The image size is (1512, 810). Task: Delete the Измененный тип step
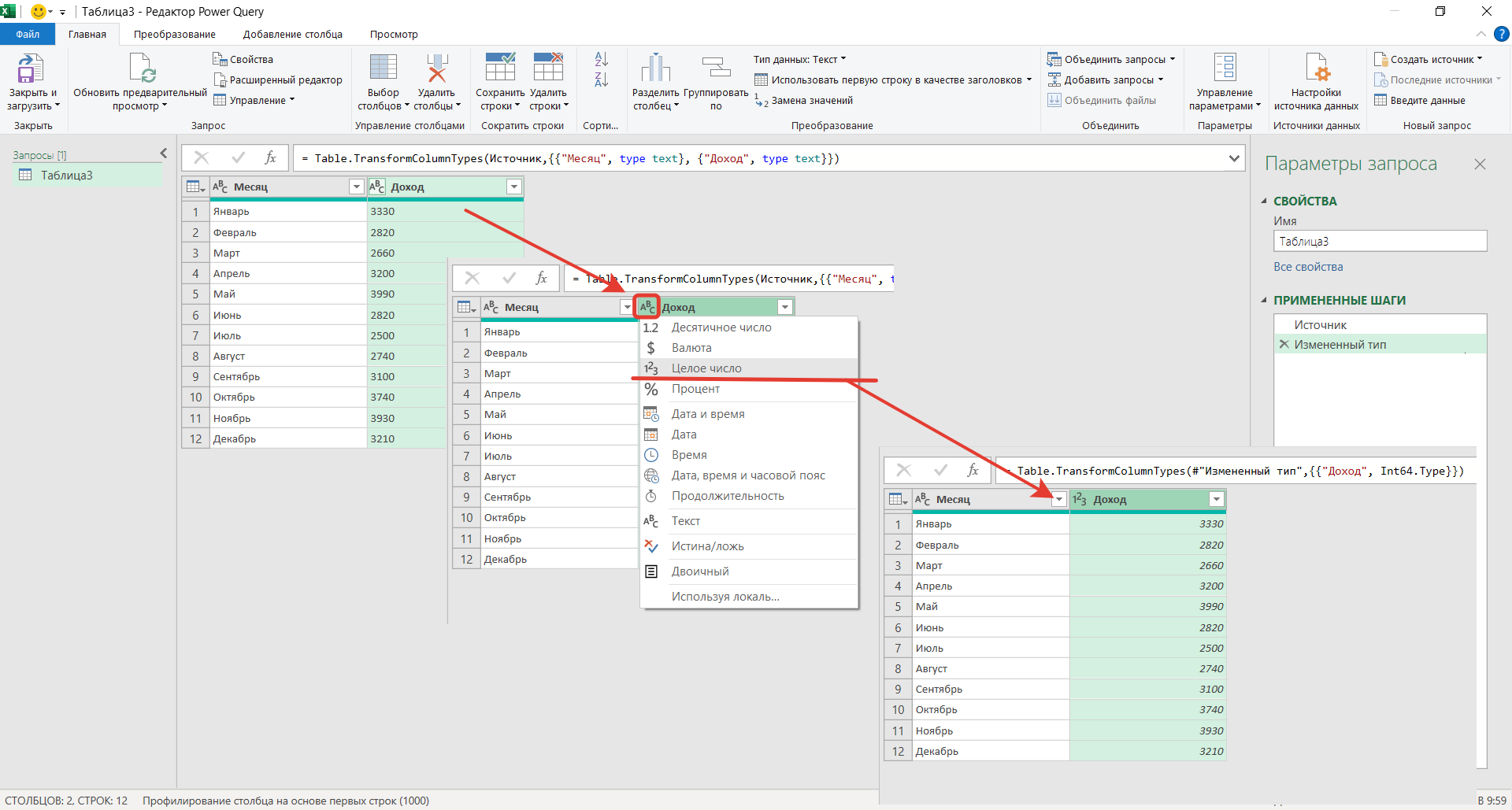click(1284, 345)
